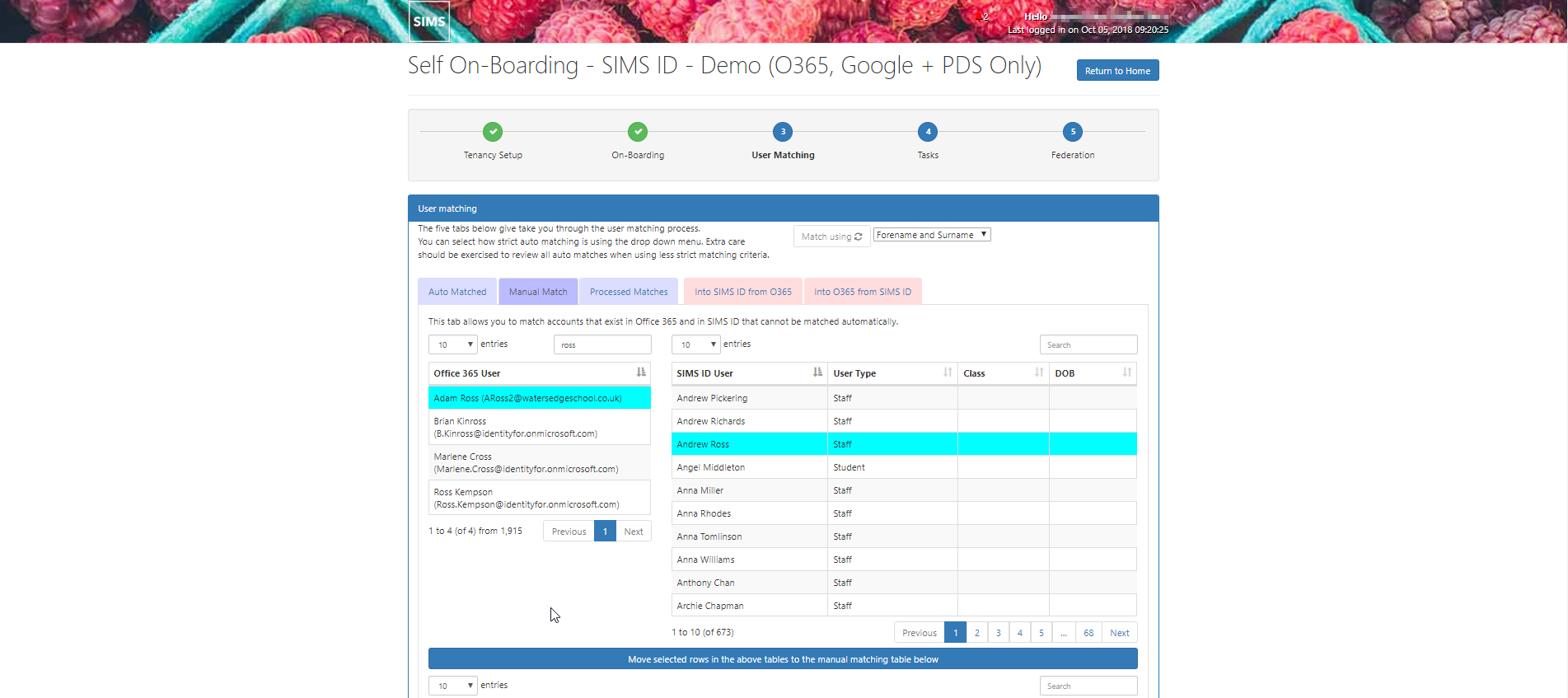Sort by User Type column
The image size is (1568, 698).
pos(892,373)
